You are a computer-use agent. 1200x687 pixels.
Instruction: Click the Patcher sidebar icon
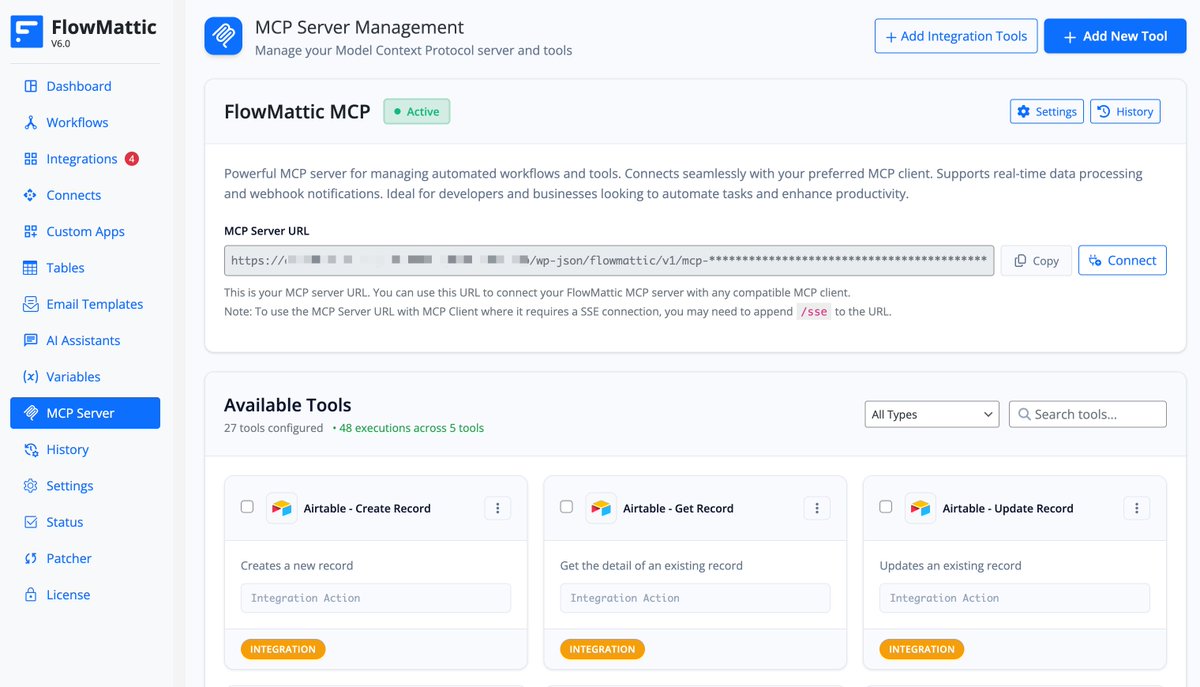tap(30, 558)
